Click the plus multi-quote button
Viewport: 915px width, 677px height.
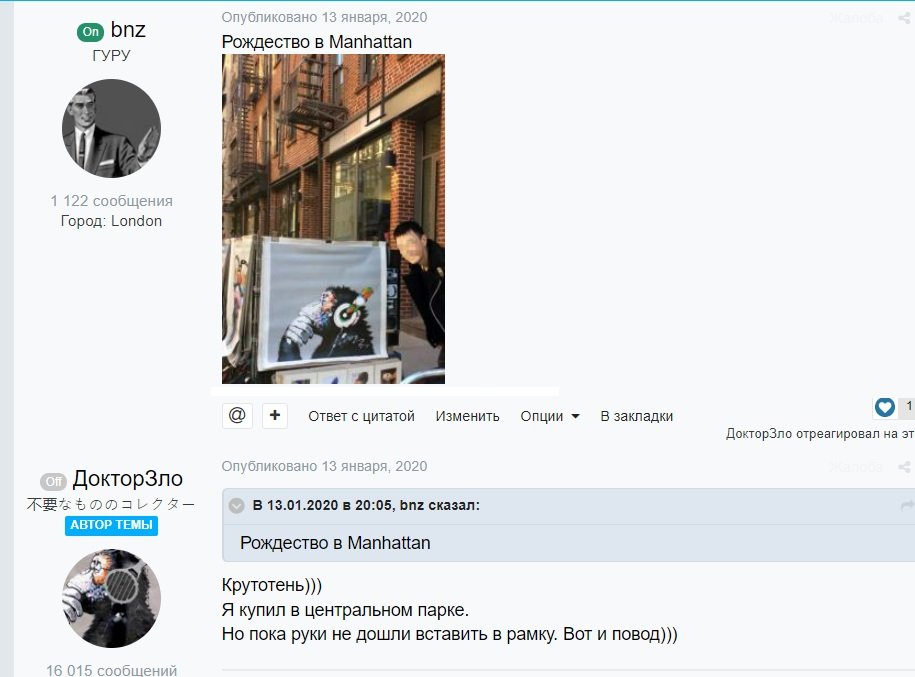[x=275, y=416]
